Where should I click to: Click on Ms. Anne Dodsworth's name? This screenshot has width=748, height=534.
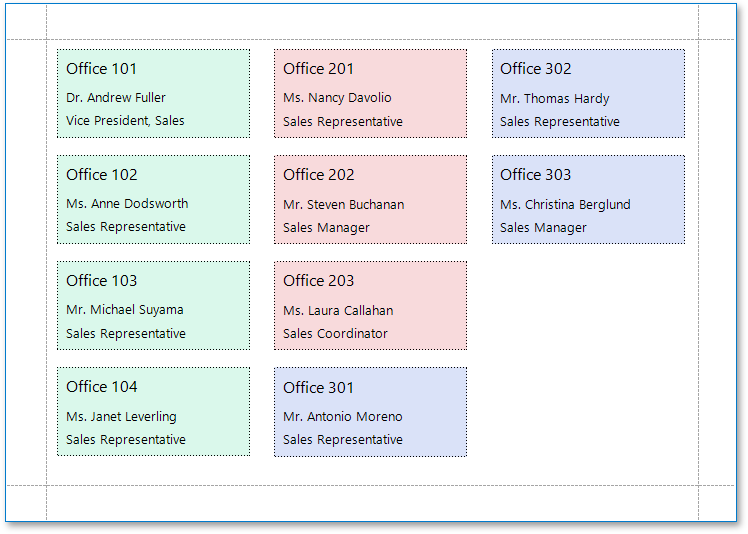[x=127, y=204]
